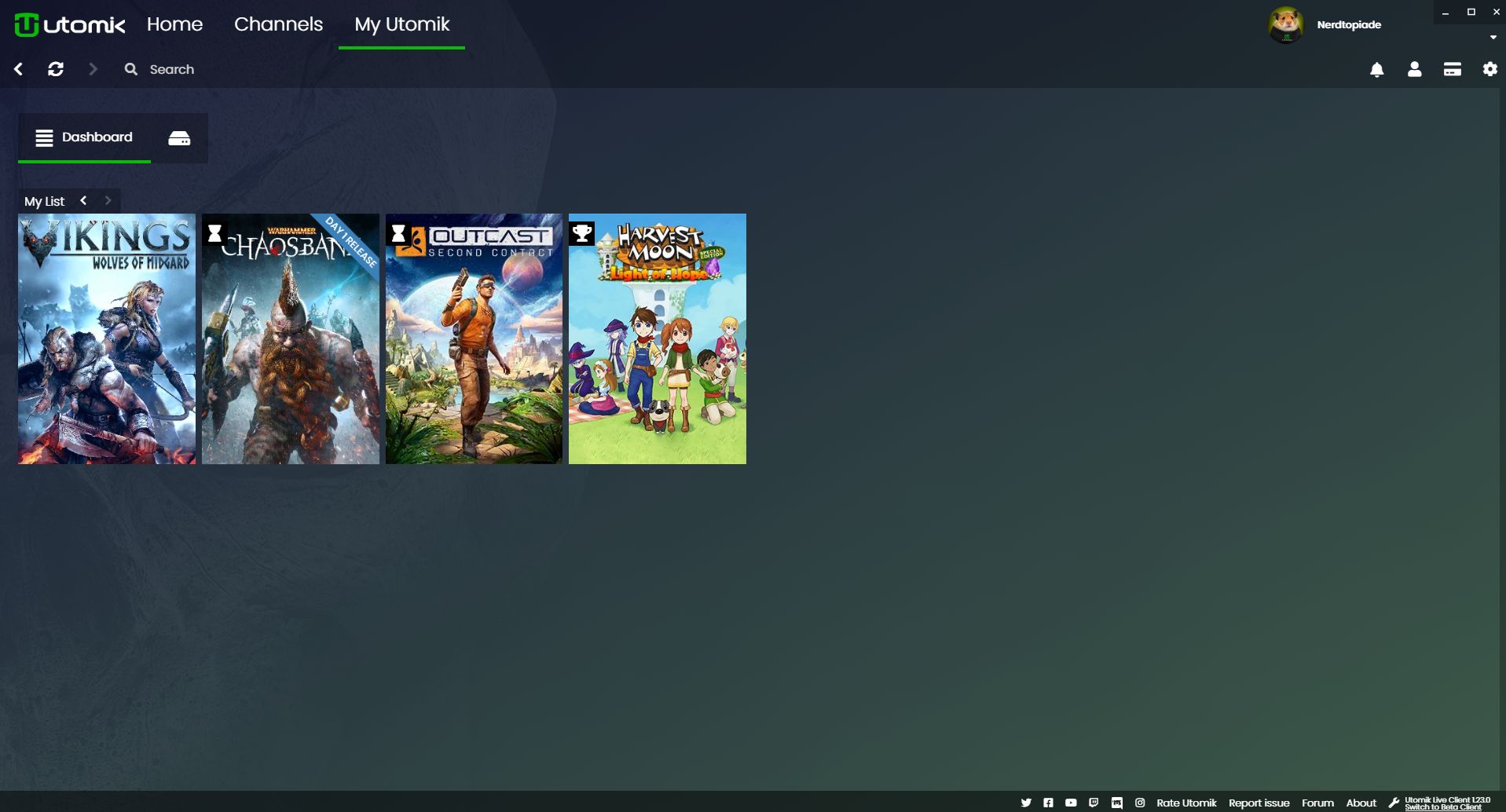Open Utomik Twitch channel
This screenshot has width=1506, height=812.
pos(1094,803)
